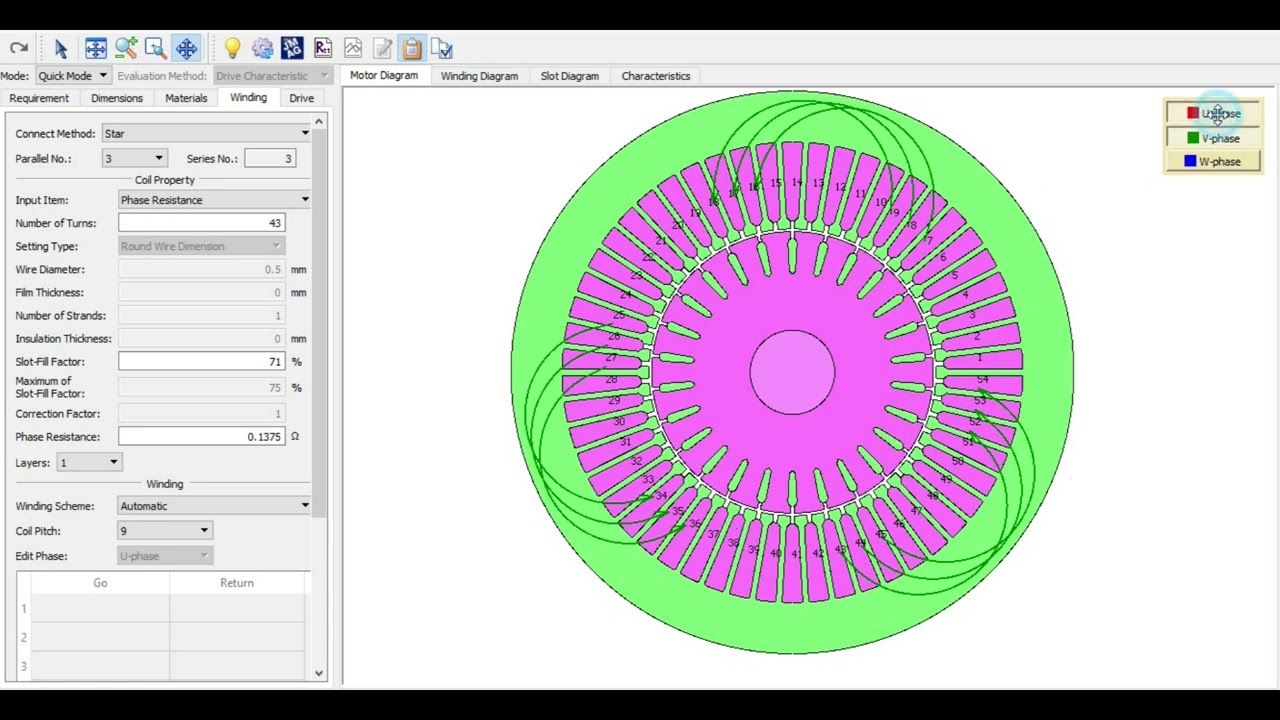
Task: Activate the zoom in/out magnifier tool
Action: tap(126, 48)
